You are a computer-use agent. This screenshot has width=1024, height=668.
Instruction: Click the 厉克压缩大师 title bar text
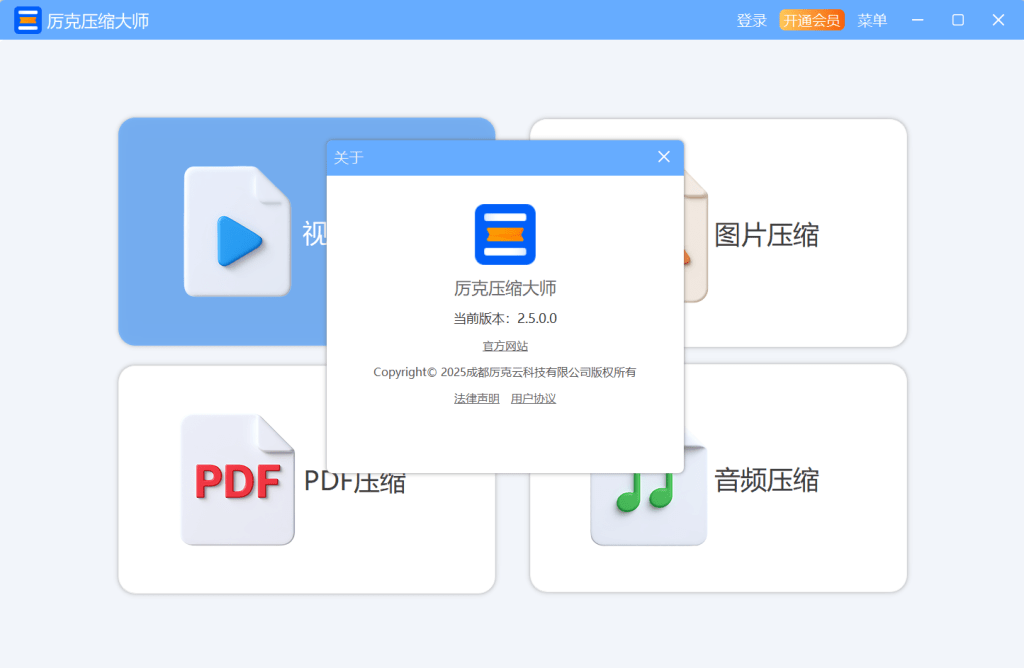98,22
